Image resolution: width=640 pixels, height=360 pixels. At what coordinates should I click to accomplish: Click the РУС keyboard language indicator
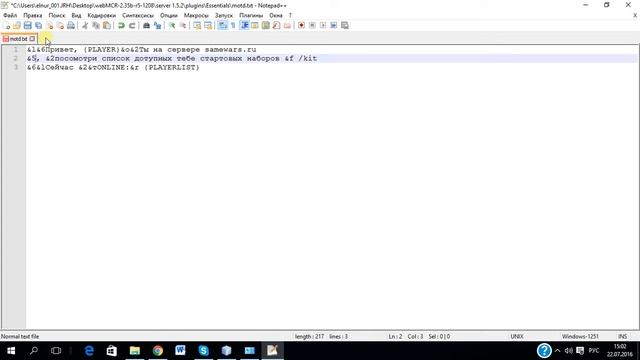tap(594, 351)
